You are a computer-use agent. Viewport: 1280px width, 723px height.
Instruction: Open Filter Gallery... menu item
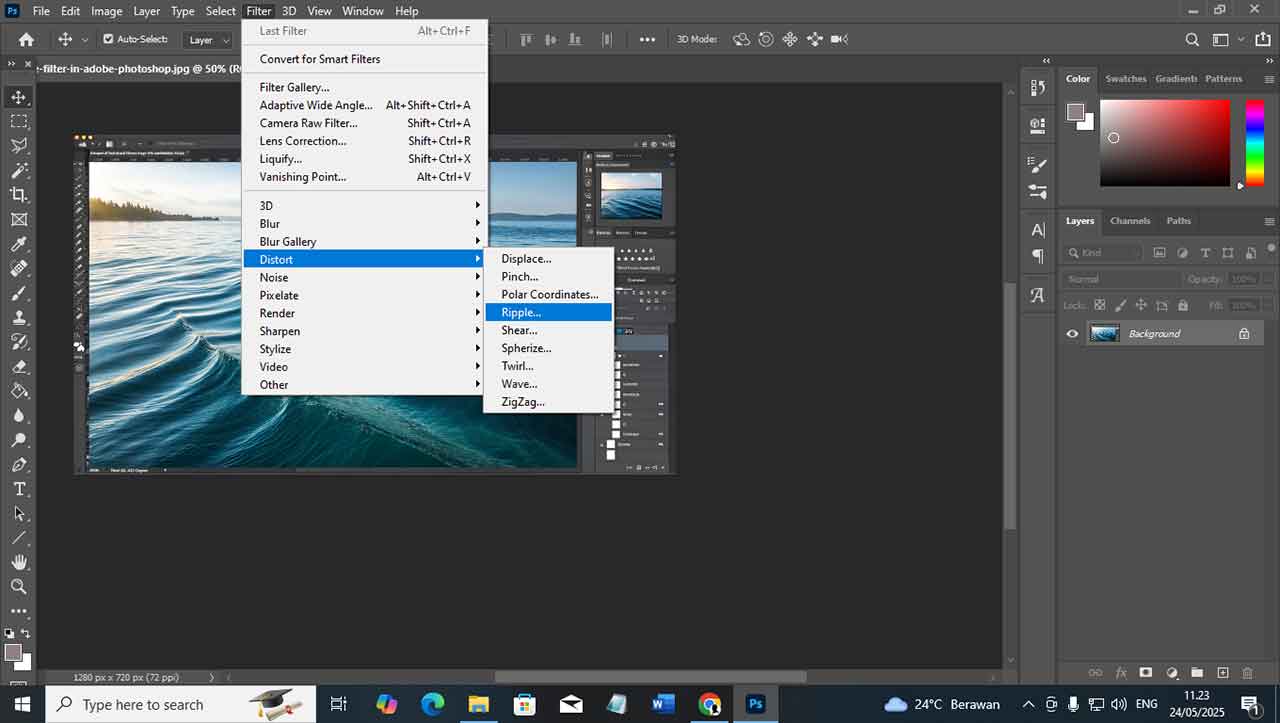click(364, 88)
